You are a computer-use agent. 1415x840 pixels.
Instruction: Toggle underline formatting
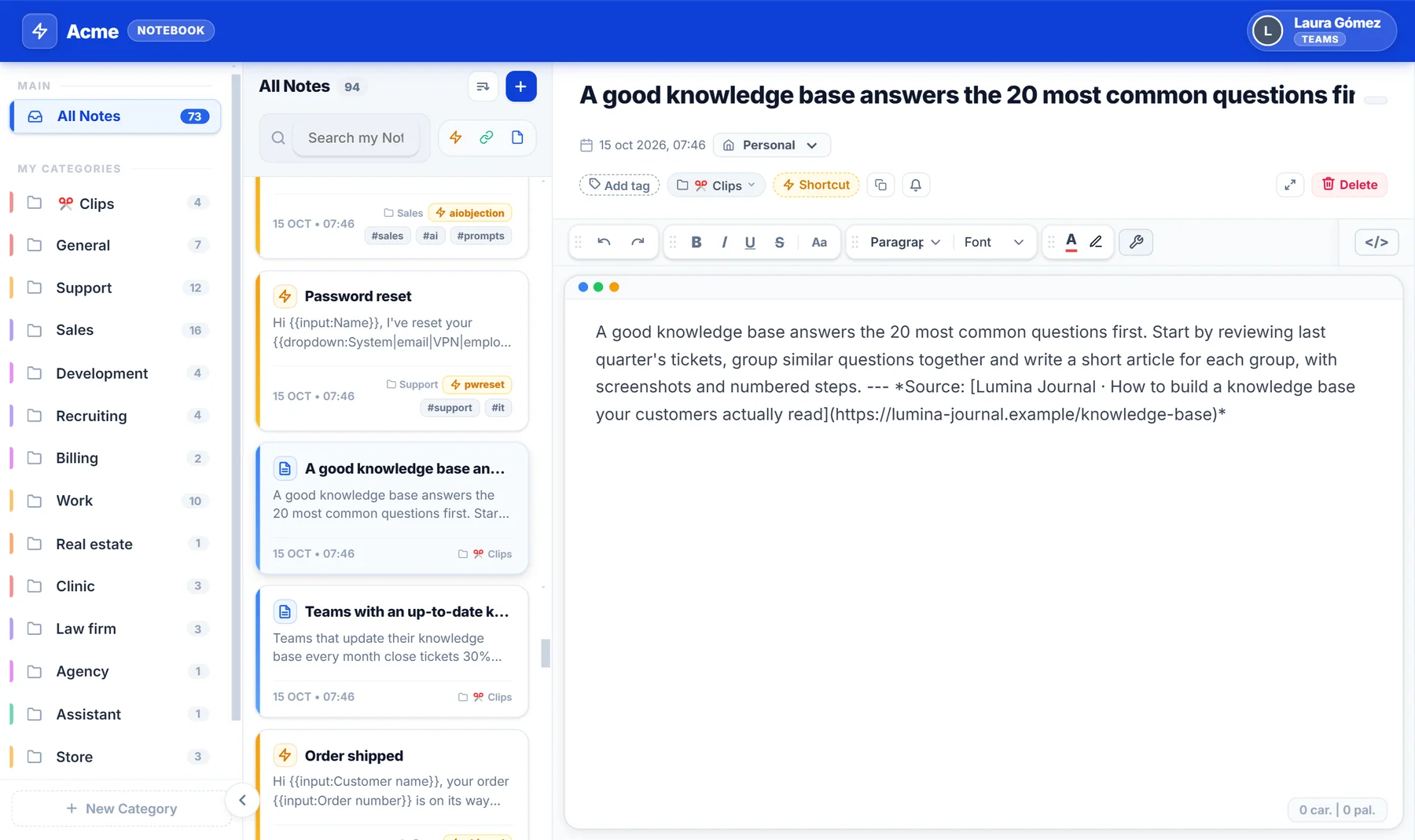click(x=750, y=242)
